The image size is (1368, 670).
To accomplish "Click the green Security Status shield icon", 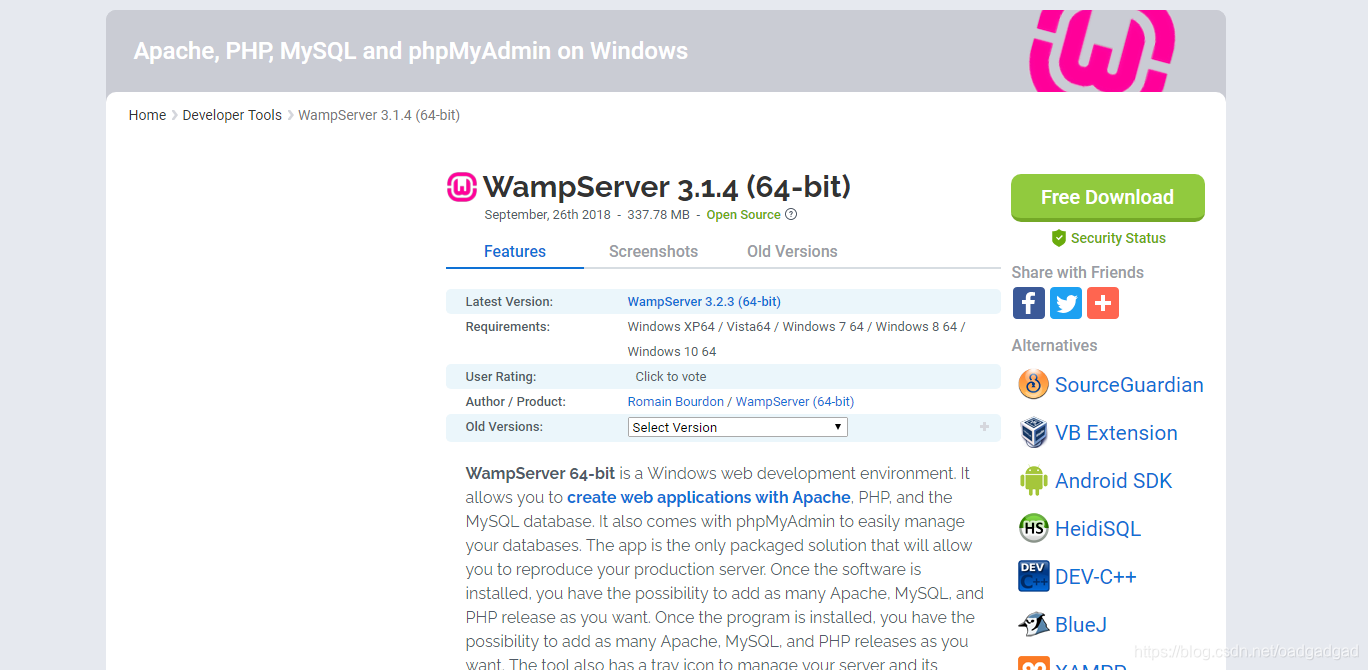I will coord(1059,238).
